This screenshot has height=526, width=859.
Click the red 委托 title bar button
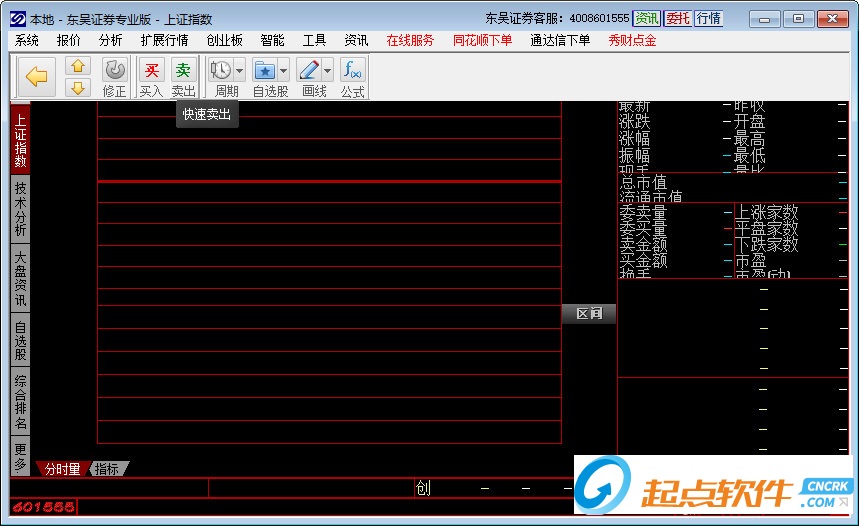pos(678,19)
